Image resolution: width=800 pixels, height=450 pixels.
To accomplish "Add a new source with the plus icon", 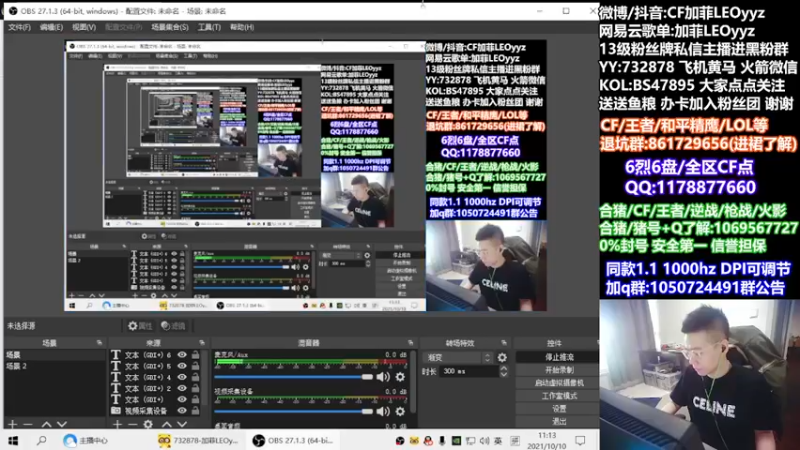I will tap(117, 424).
